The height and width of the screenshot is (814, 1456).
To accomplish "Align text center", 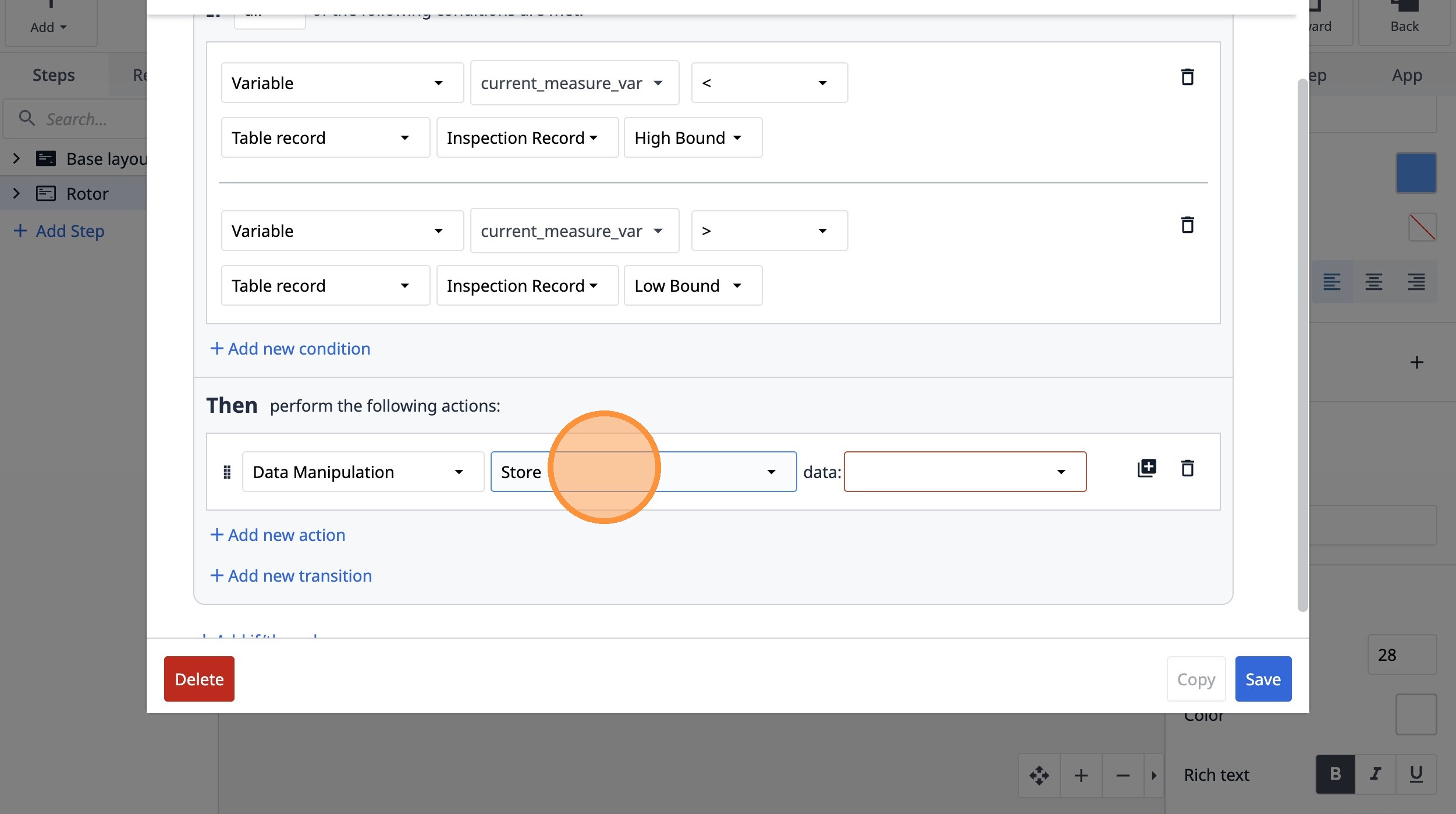I will (1373, 282).
